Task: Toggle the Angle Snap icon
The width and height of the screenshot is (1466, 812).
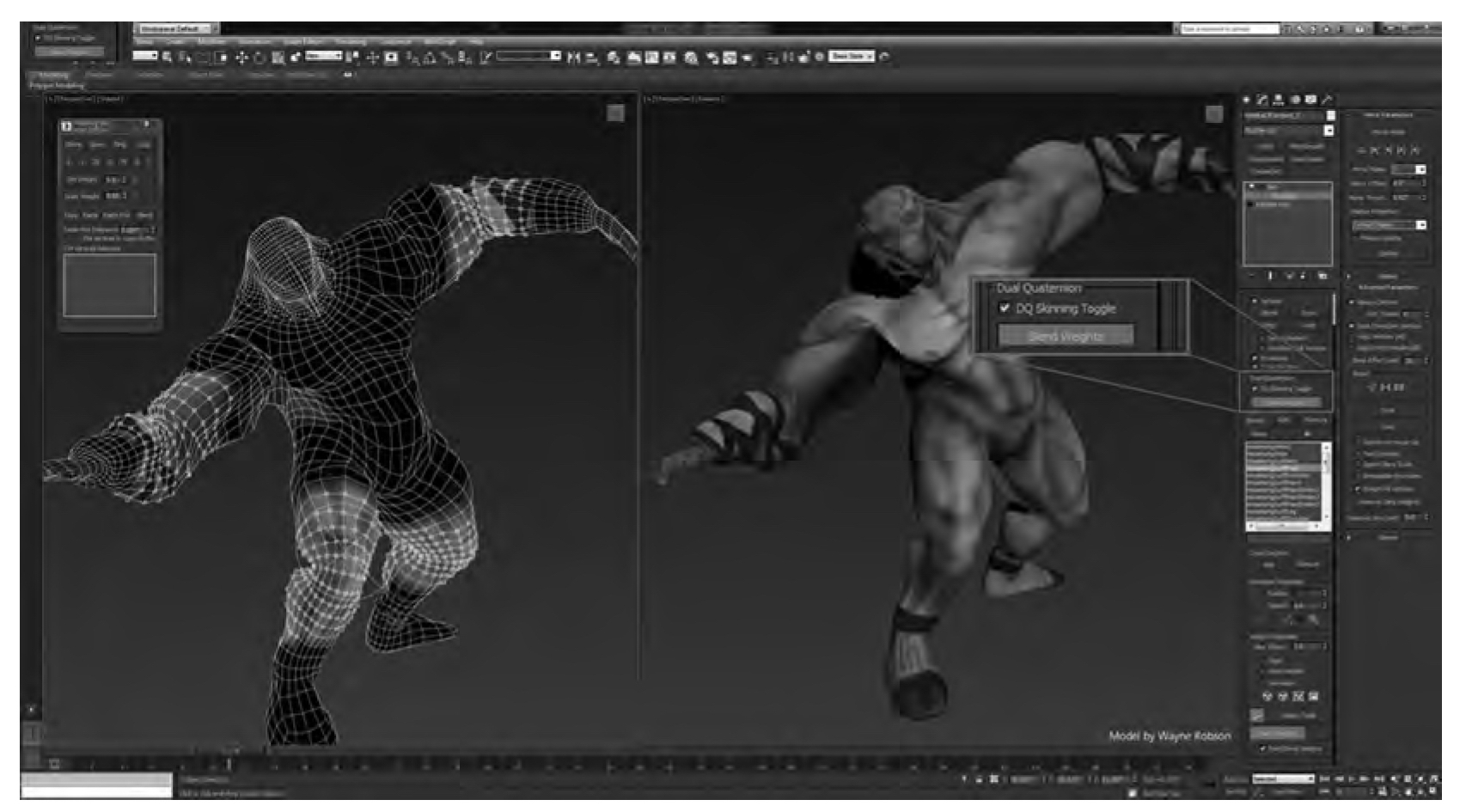Action: [431, 58]
